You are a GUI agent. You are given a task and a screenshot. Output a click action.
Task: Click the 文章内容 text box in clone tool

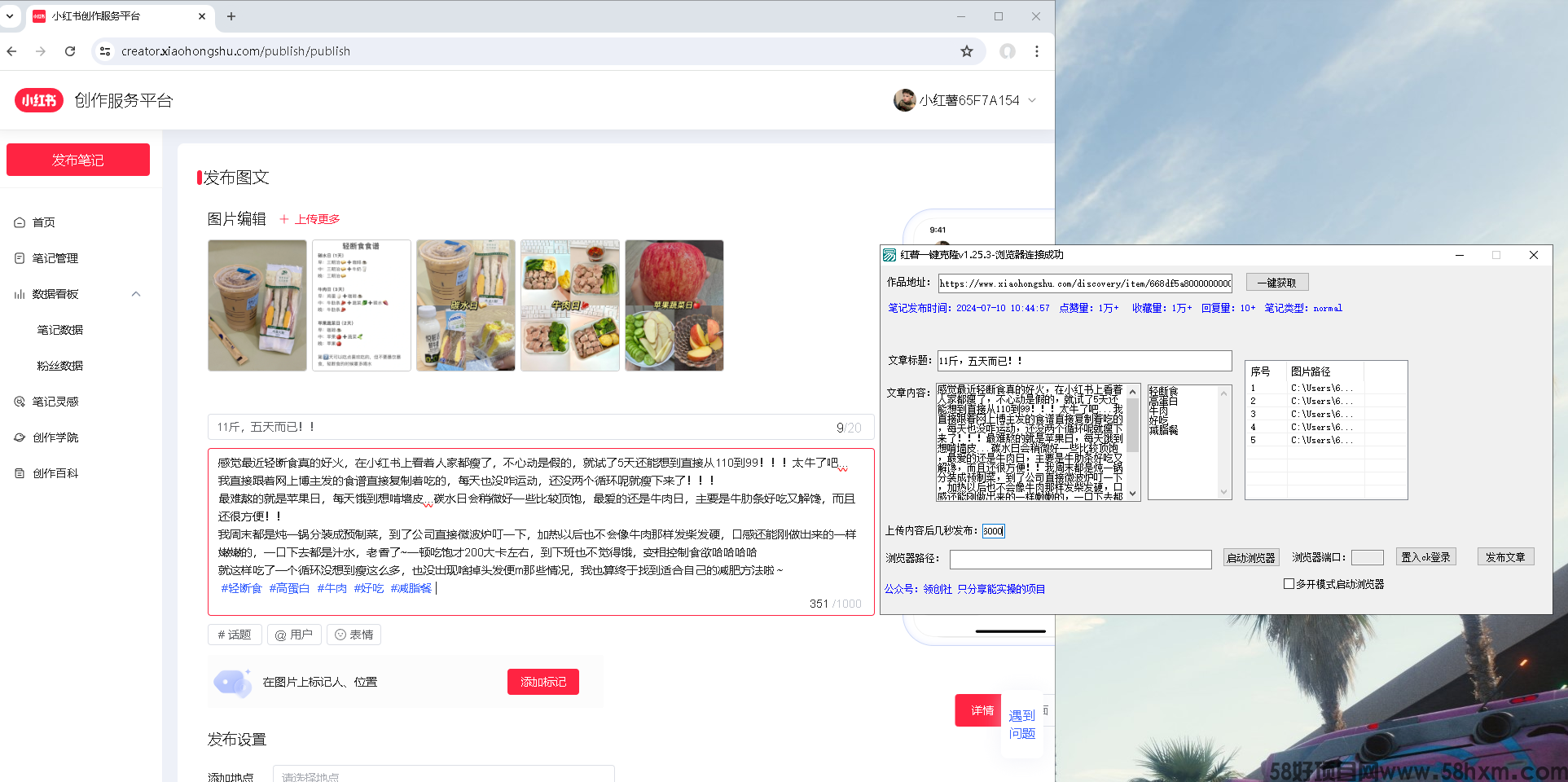1038,442
